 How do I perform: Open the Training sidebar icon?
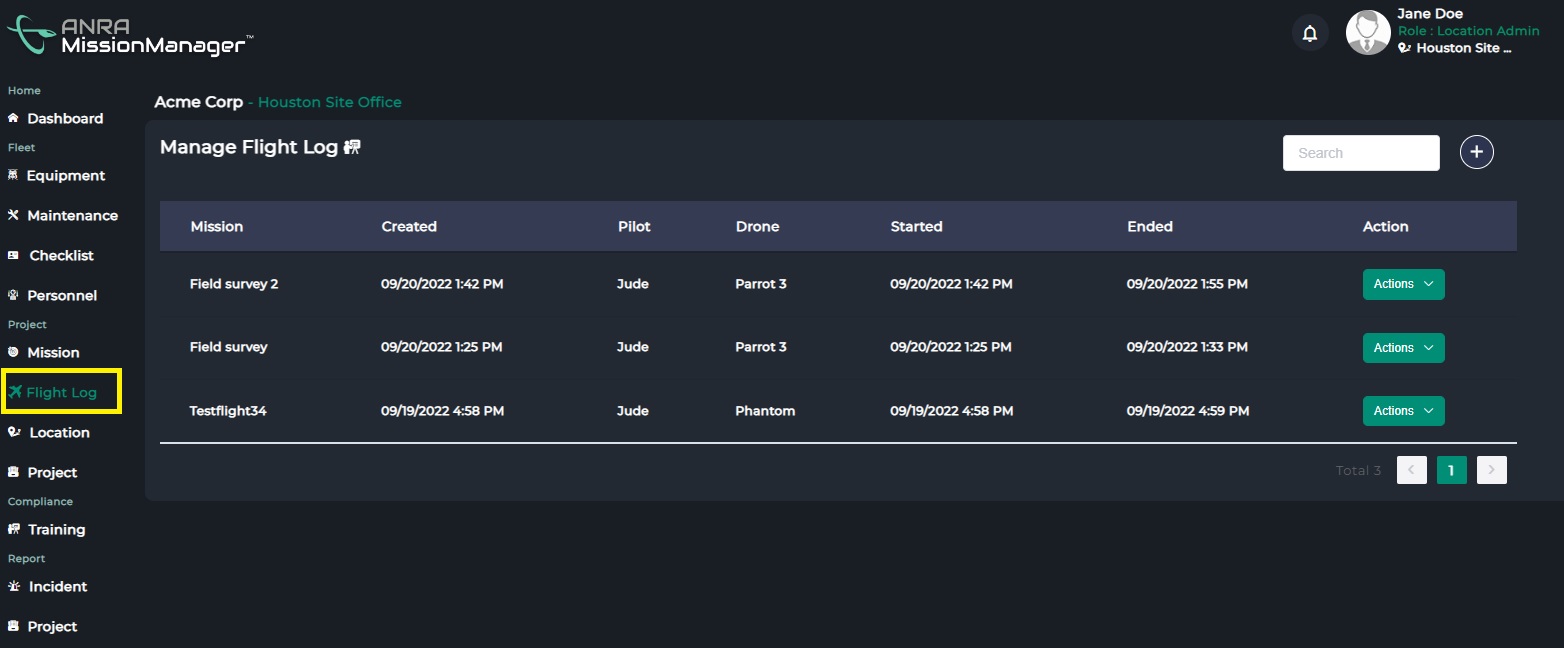14,529
